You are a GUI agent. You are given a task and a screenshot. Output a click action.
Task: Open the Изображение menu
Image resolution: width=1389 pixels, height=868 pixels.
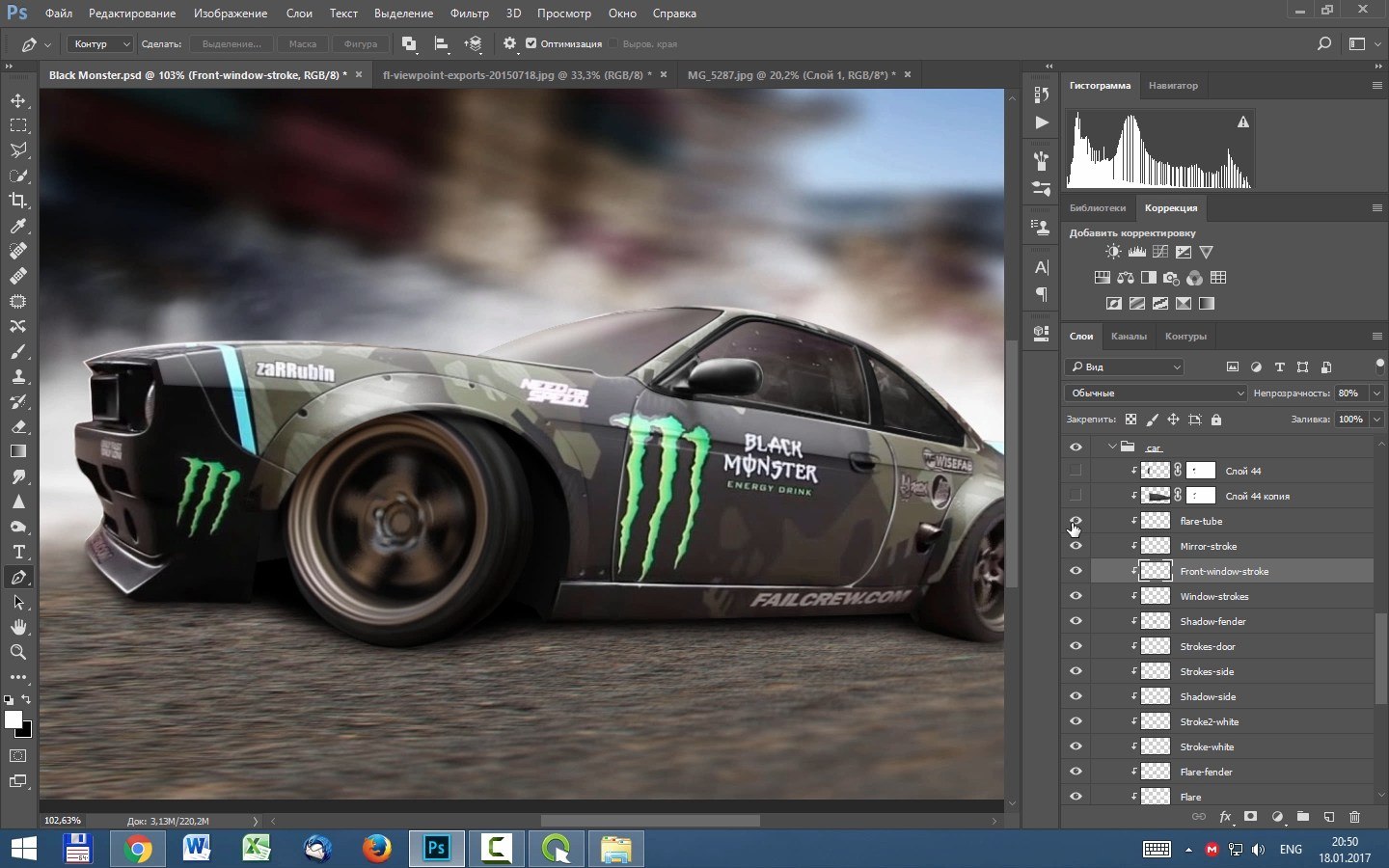pos(231,14)
